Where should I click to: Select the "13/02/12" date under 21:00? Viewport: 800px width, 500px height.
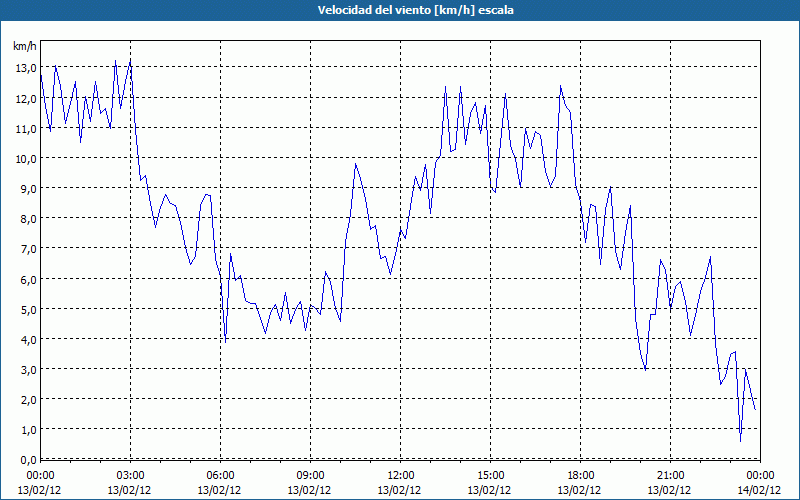click(669, 490)
